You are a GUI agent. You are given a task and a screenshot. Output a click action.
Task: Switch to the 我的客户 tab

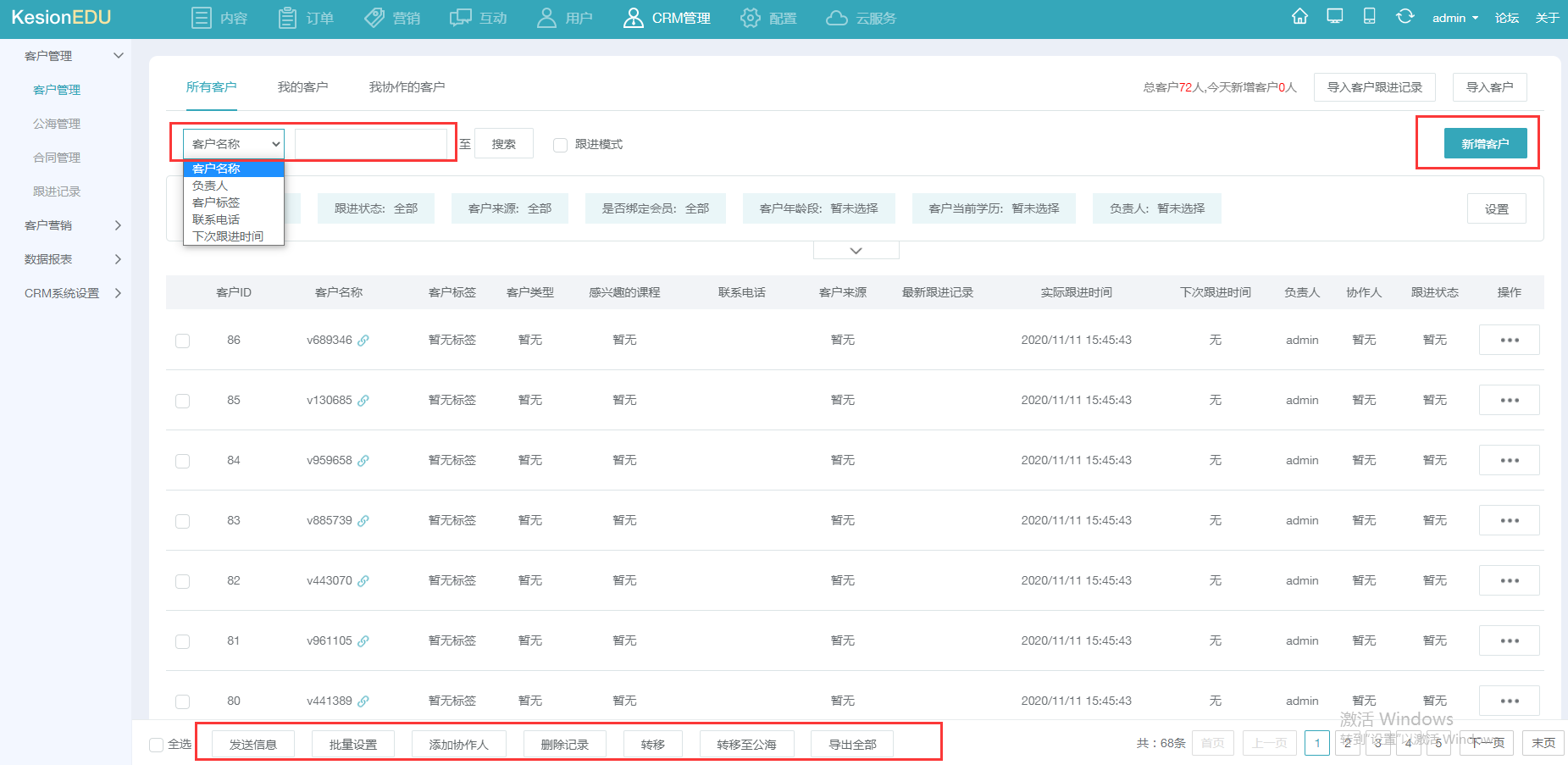coord(302,87)
